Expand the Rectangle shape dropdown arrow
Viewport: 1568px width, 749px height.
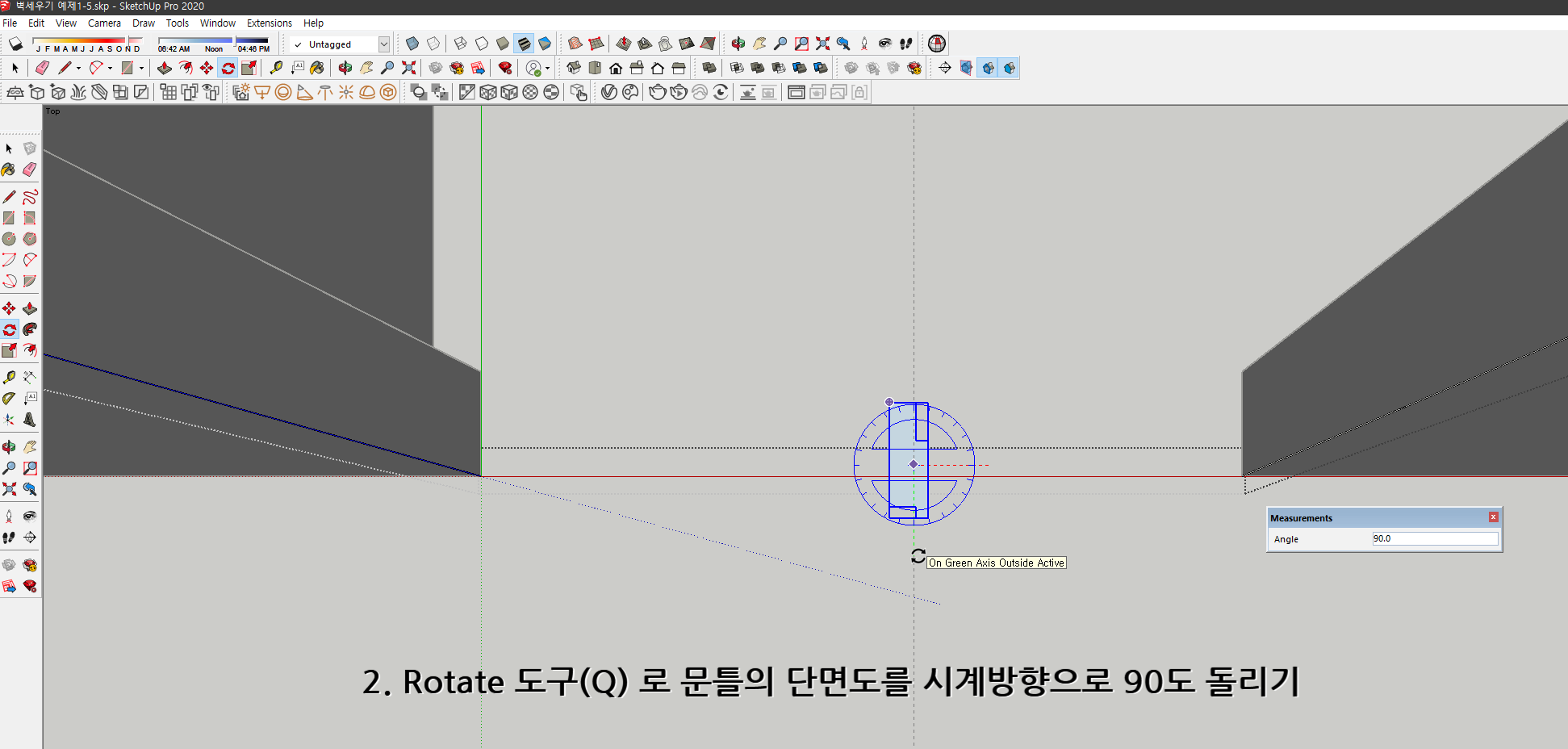141,68
